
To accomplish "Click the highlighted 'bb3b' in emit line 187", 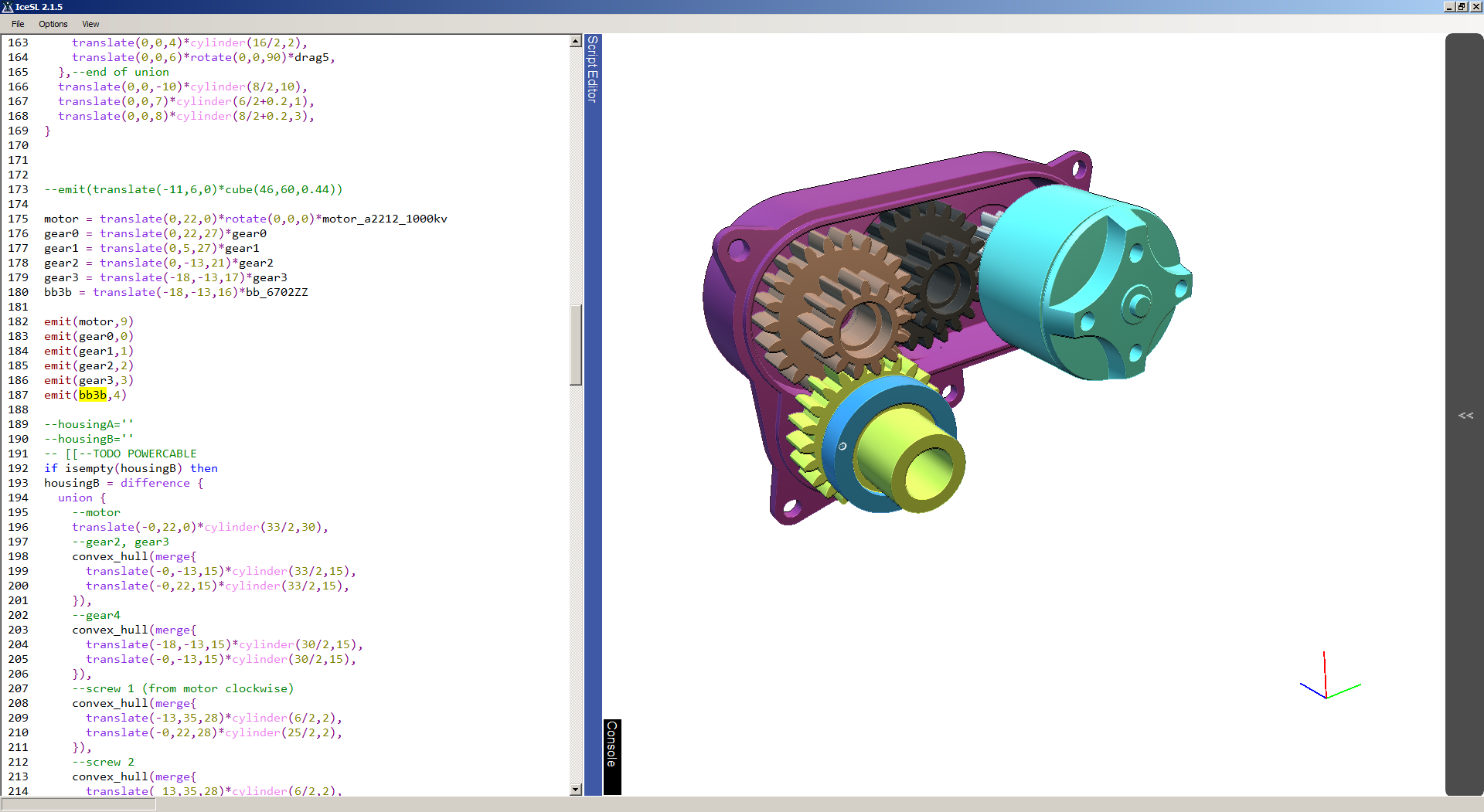I will pyautogui.click(x=93, y=395).
